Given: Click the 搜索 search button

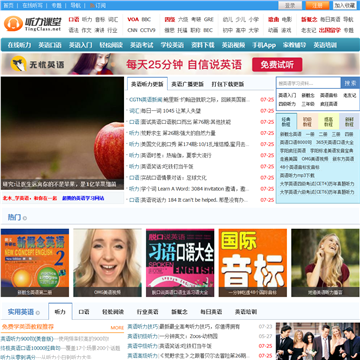Looking at the screenshot, I should click(350, 83).
